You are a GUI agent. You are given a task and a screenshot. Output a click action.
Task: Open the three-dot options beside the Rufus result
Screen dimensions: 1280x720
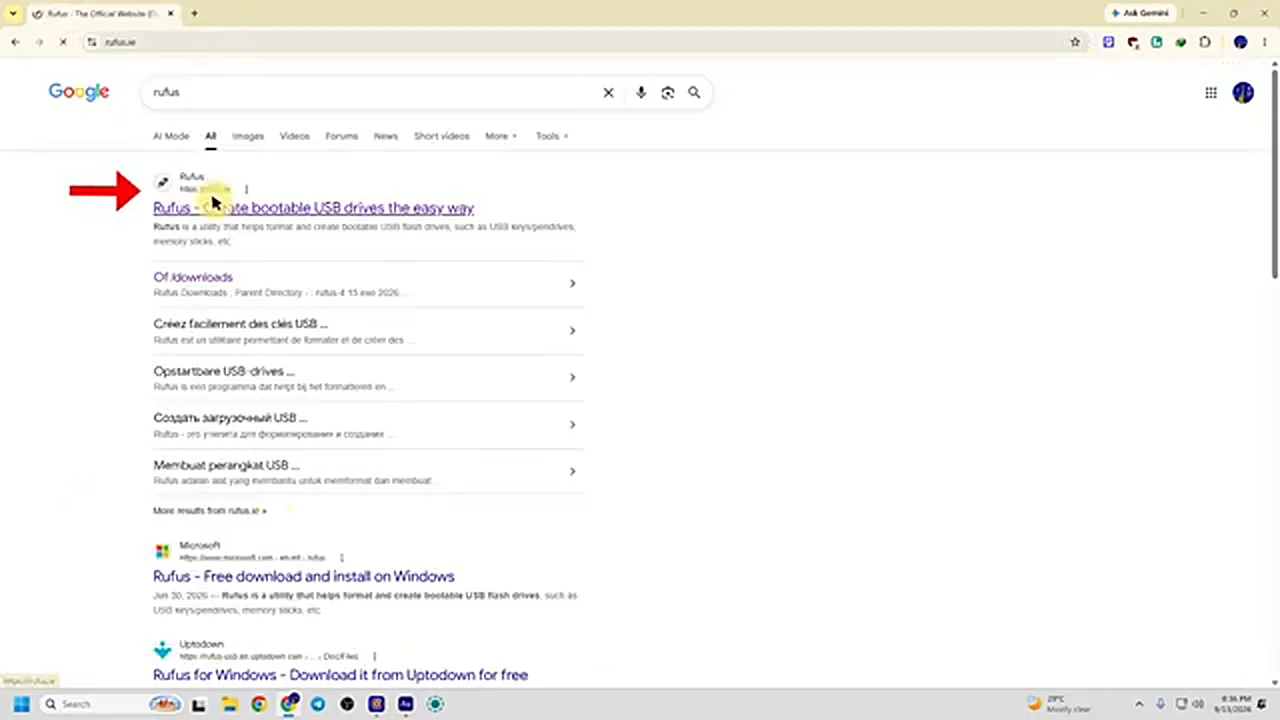[x=246, y=189]
